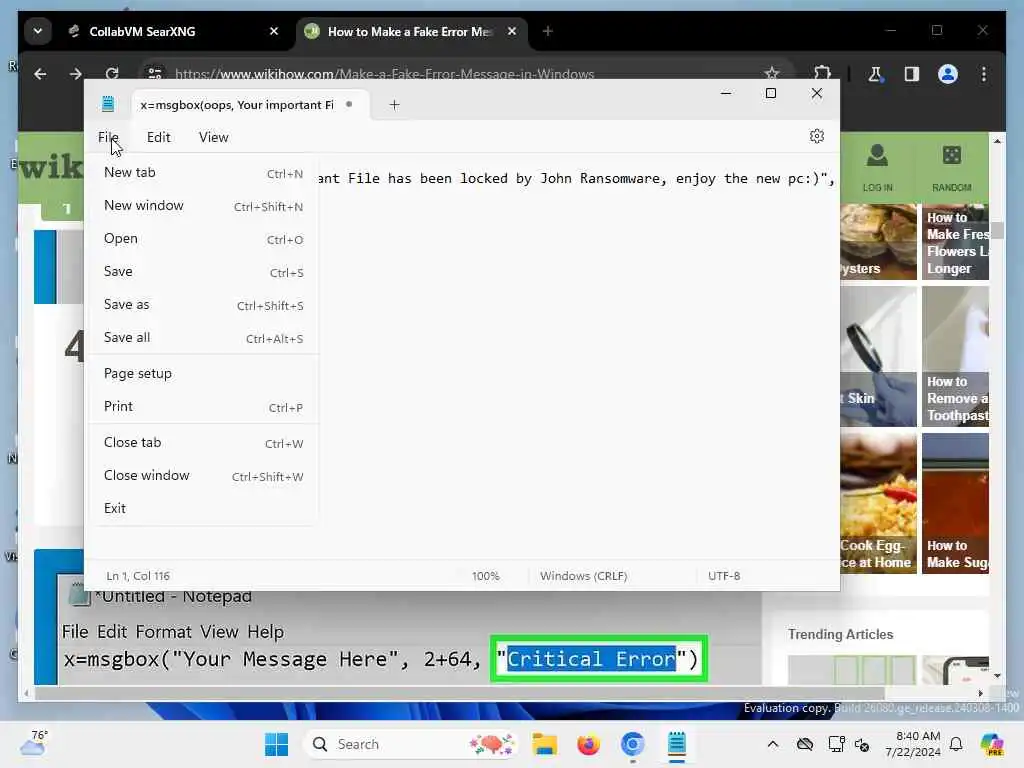Viewport: 1024px width, 768px height.
Task: Choose Close tab in File menu
Action: pyautogui.click(x=203, y=443)
